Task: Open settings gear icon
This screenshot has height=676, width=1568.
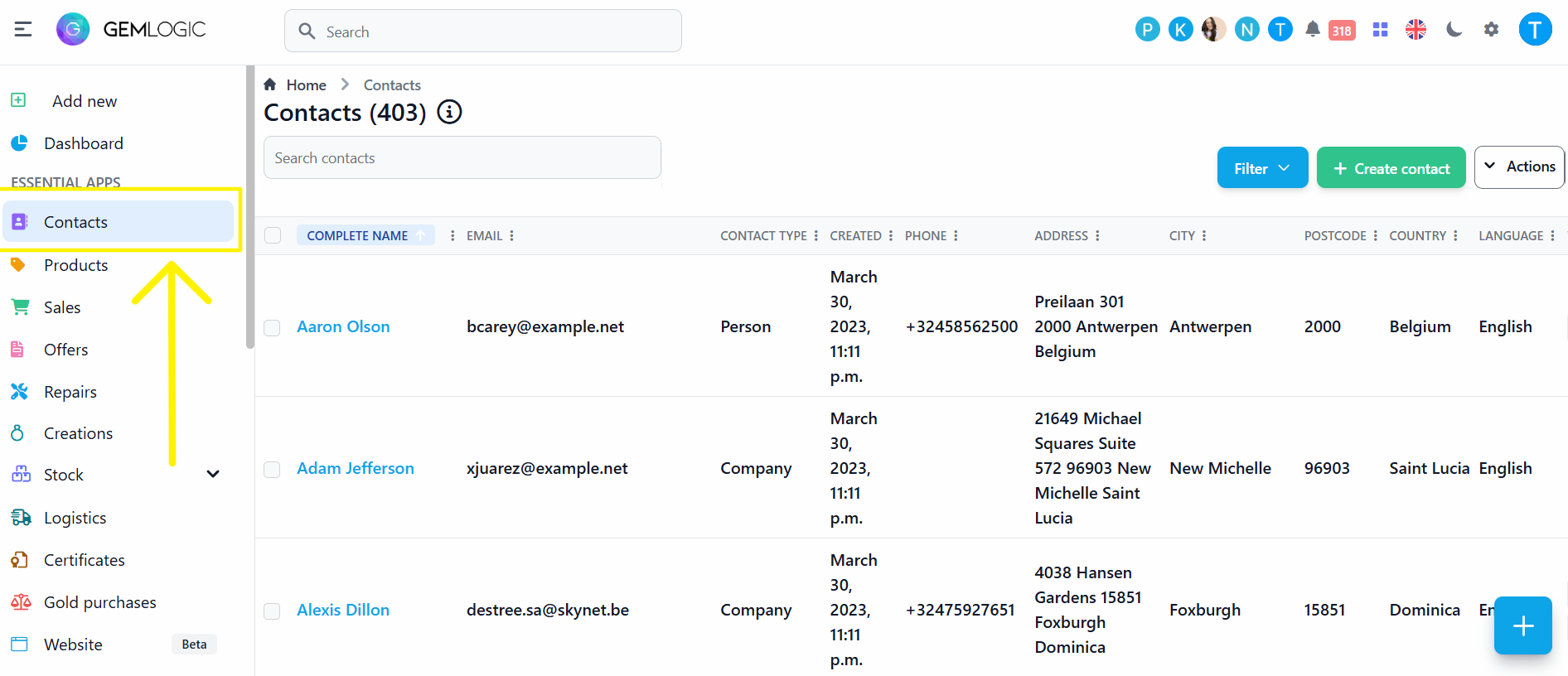Action: (1491, 30)
